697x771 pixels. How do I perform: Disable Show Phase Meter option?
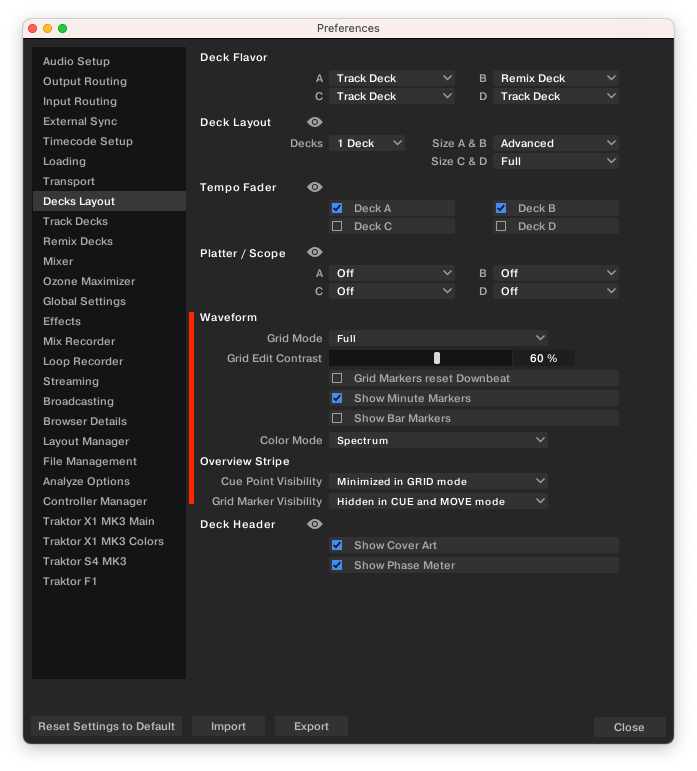337,565
